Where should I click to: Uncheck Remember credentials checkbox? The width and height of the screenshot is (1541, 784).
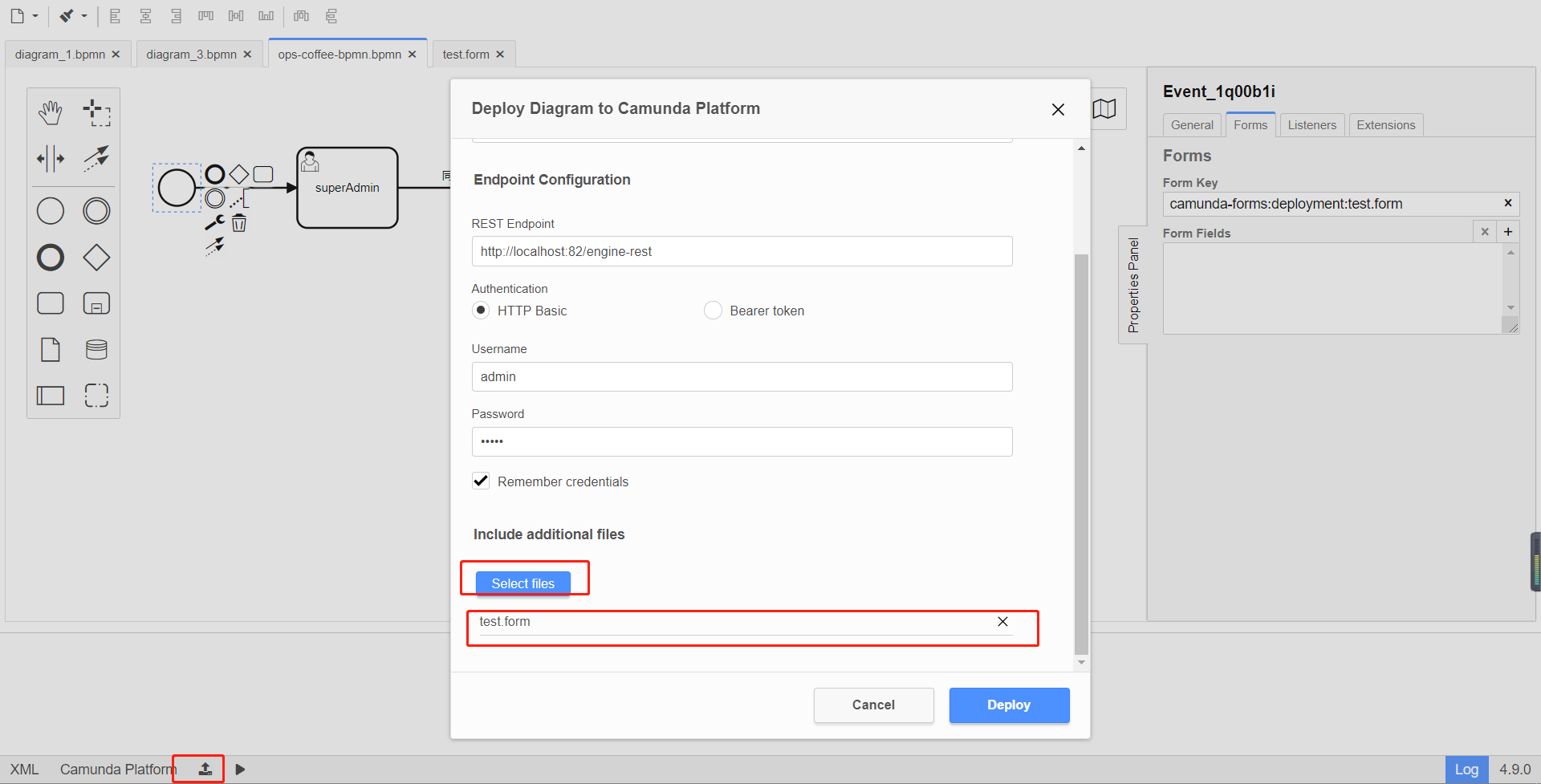coord(481,481)
